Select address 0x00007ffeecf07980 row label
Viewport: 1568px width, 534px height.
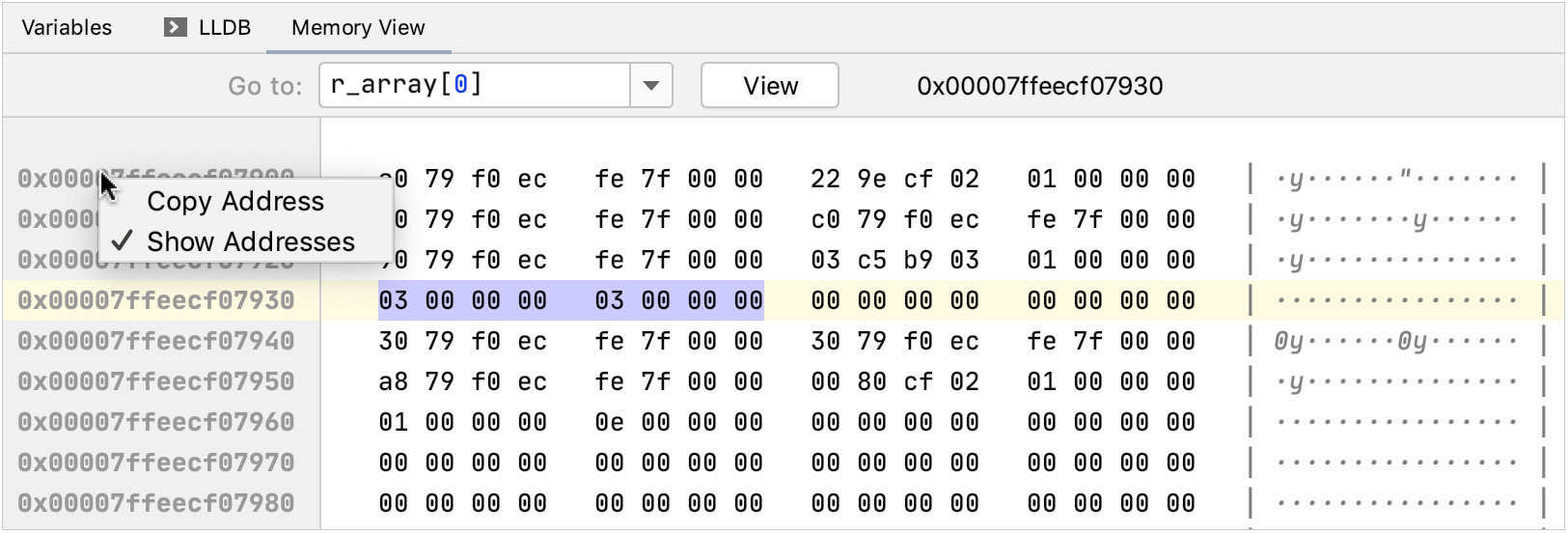click(156, 503)
